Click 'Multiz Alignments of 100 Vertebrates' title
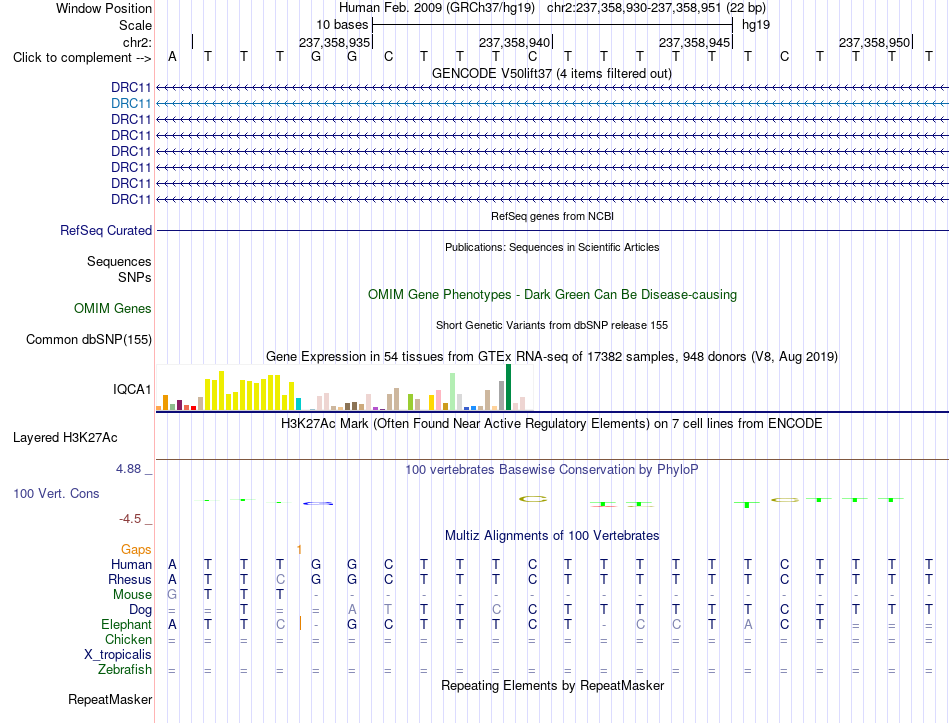Screen dimensions: 950x723 click(x=552, y=536)
